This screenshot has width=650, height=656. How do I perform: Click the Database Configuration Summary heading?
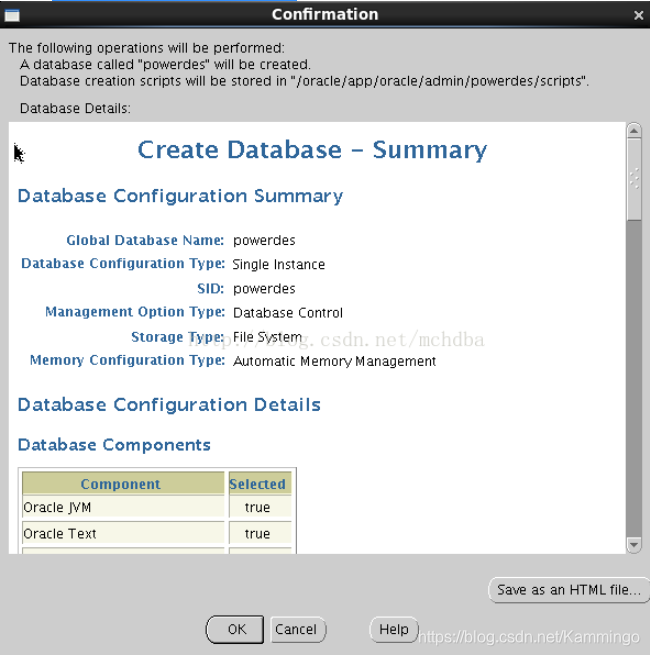[x=180, y=196]
